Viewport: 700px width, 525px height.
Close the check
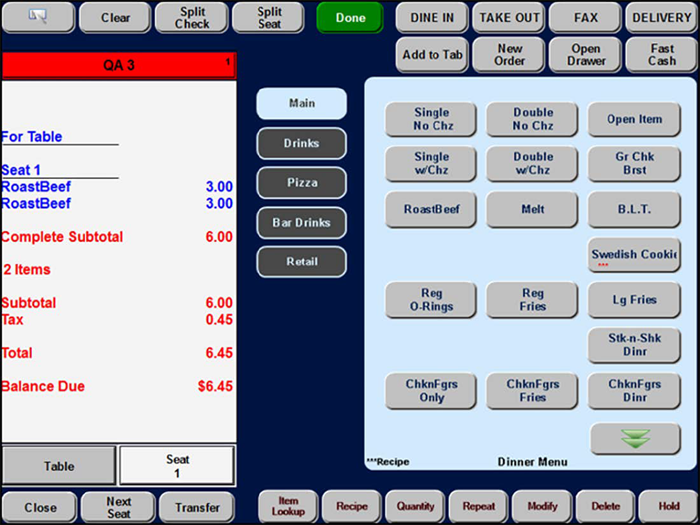click(x=40, y=508)
